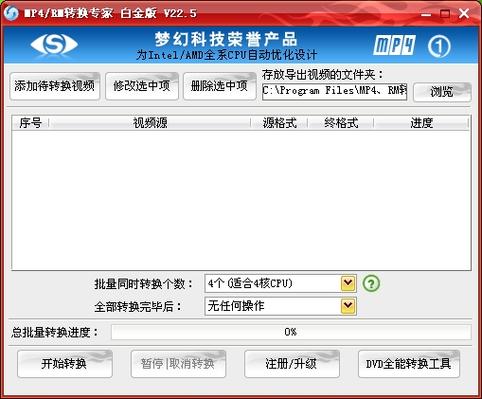The width and height of the screenshot is (482, 399).
Task: Click the blue S eye logo
Action: point(54,44)
